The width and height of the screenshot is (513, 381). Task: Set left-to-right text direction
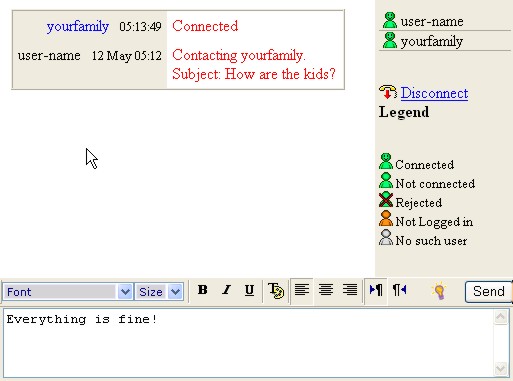[376, 290]
